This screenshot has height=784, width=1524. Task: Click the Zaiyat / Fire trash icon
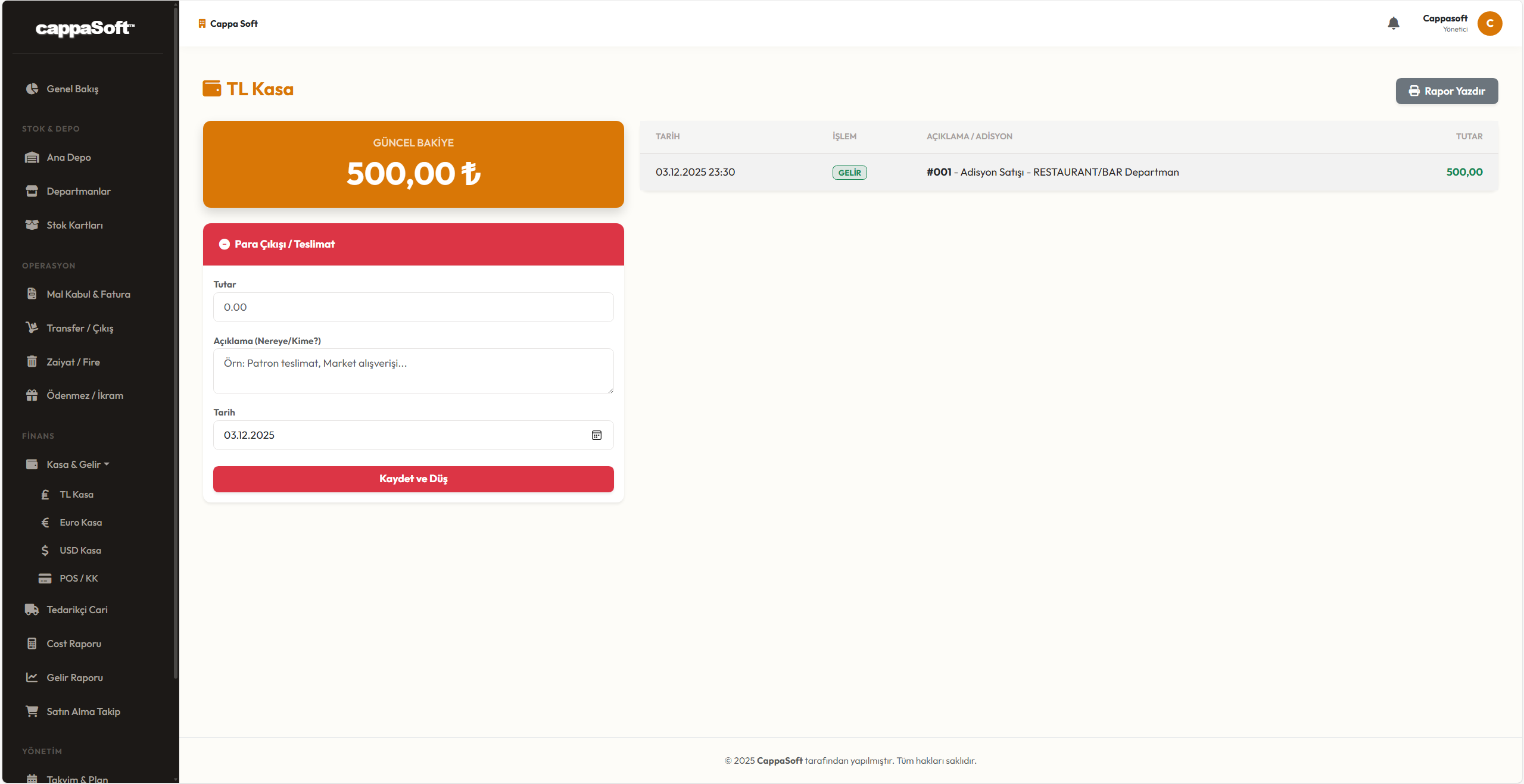(32, 362)
